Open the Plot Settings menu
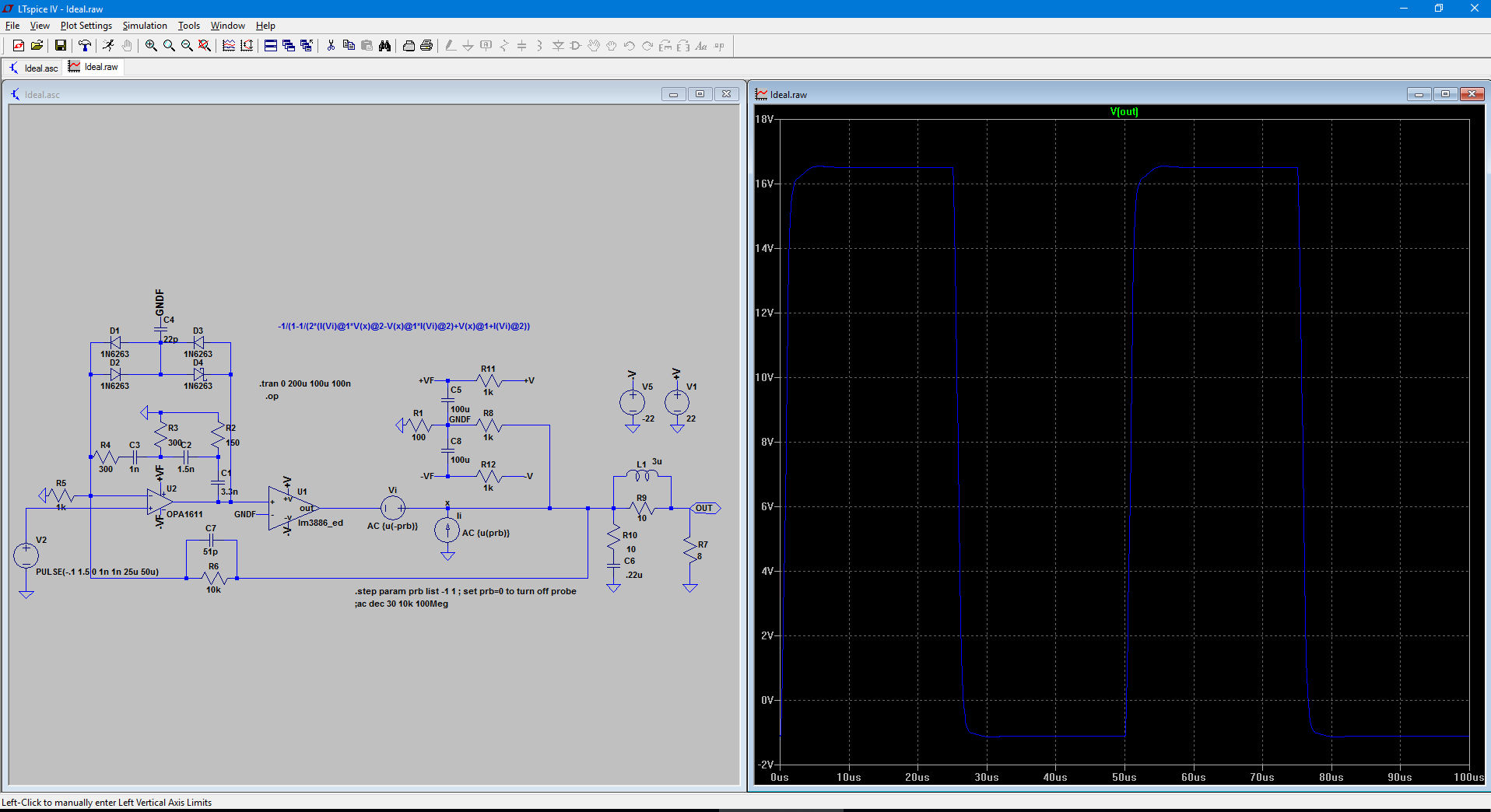The width and height of the screenshot is (1491, 812). coord(86,26)
